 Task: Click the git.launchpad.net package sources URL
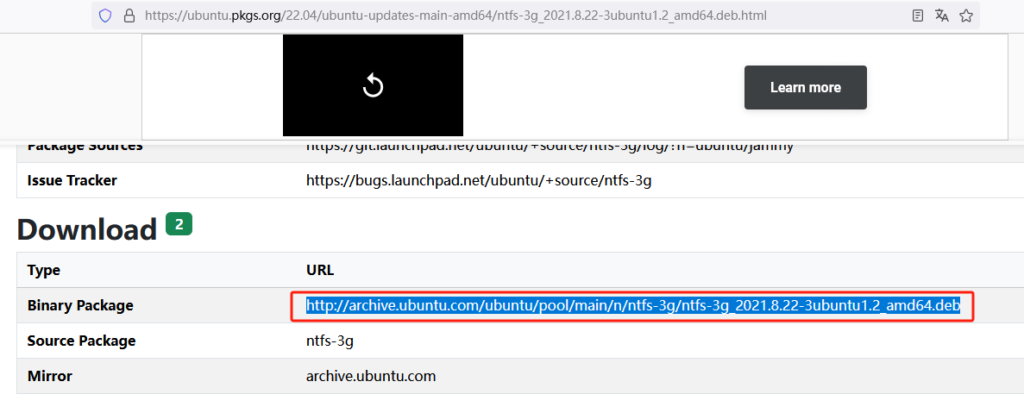tap(550, 147)
